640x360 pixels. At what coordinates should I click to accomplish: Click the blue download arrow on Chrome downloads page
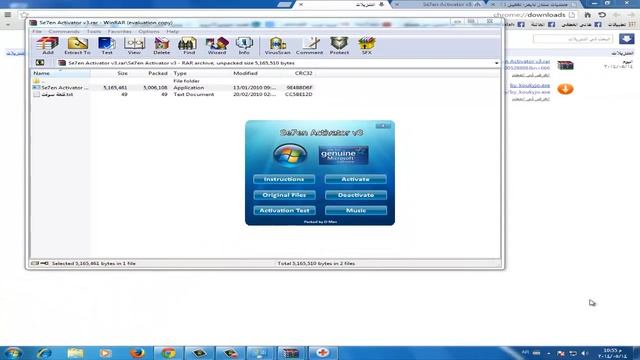coord(627,39)
